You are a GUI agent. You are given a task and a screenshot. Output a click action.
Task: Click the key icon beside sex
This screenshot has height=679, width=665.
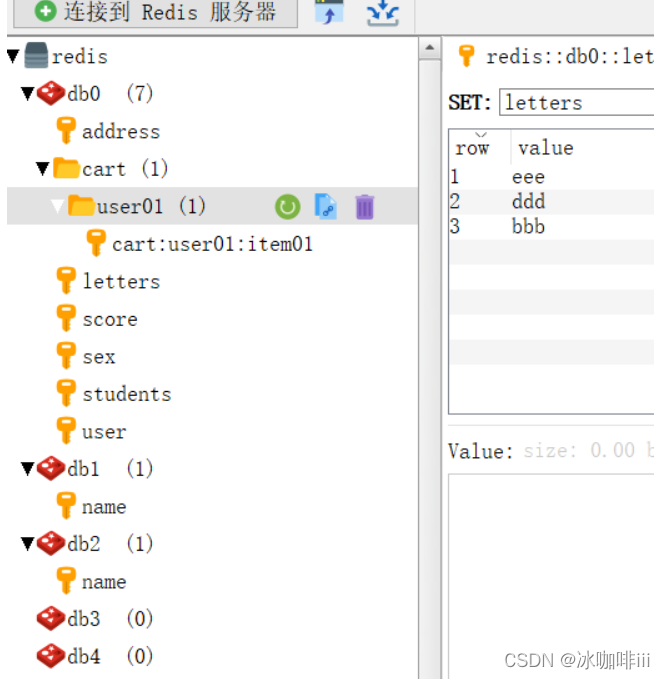click(x=66, y=356)
